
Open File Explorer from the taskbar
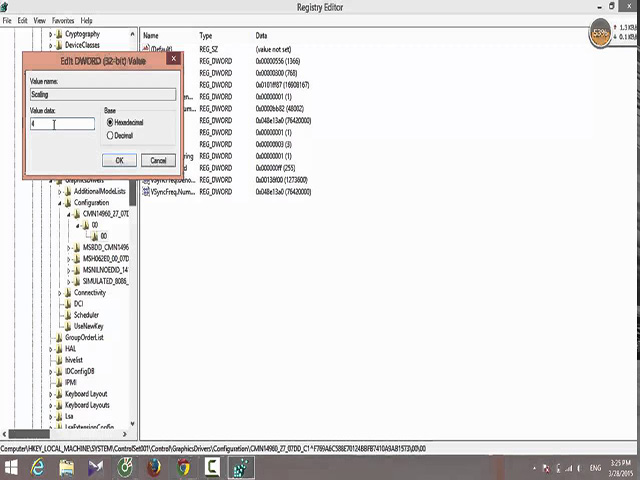66,468
